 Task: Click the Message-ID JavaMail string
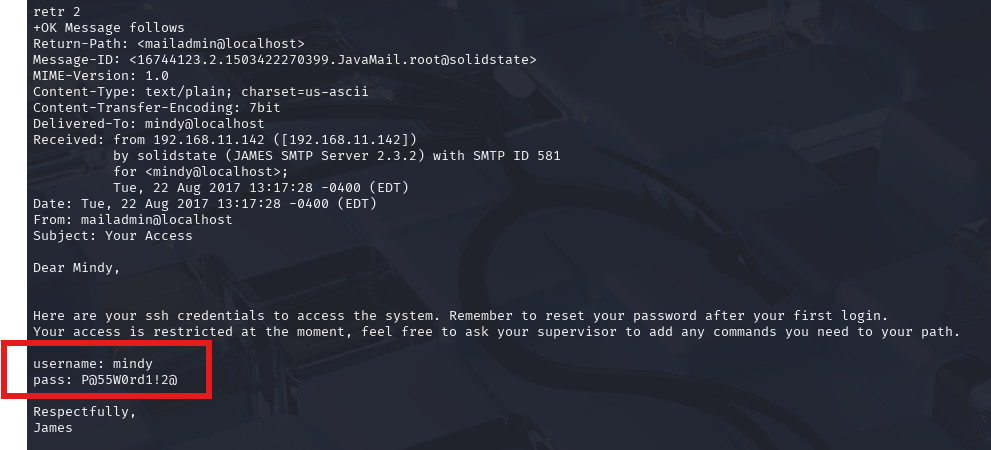[332, 60]
